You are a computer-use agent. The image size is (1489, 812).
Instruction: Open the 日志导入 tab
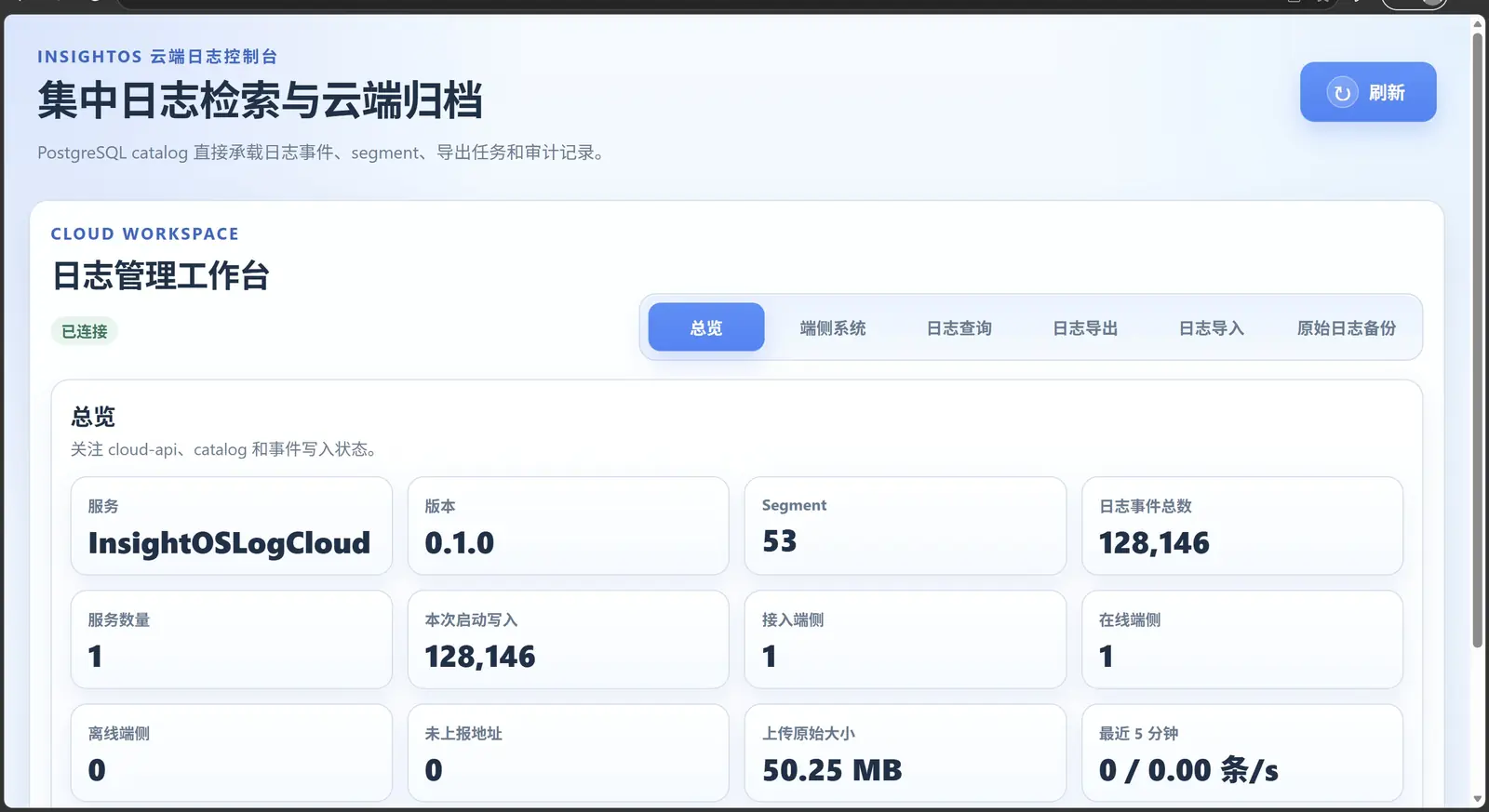coord(1212,327)
